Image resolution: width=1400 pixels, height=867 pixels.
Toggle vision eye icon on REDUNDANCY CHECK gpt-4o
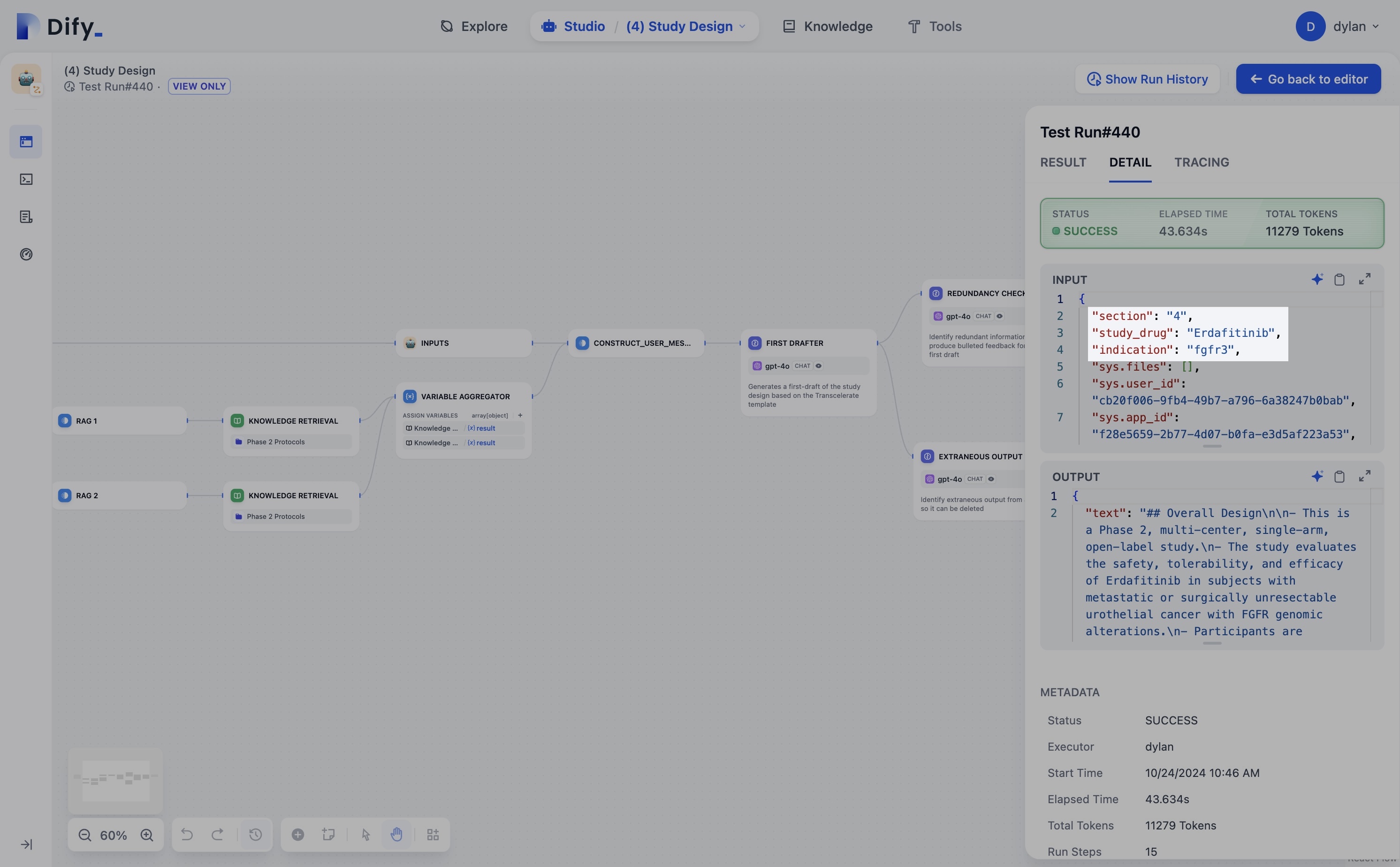click(x=999, y=316)
